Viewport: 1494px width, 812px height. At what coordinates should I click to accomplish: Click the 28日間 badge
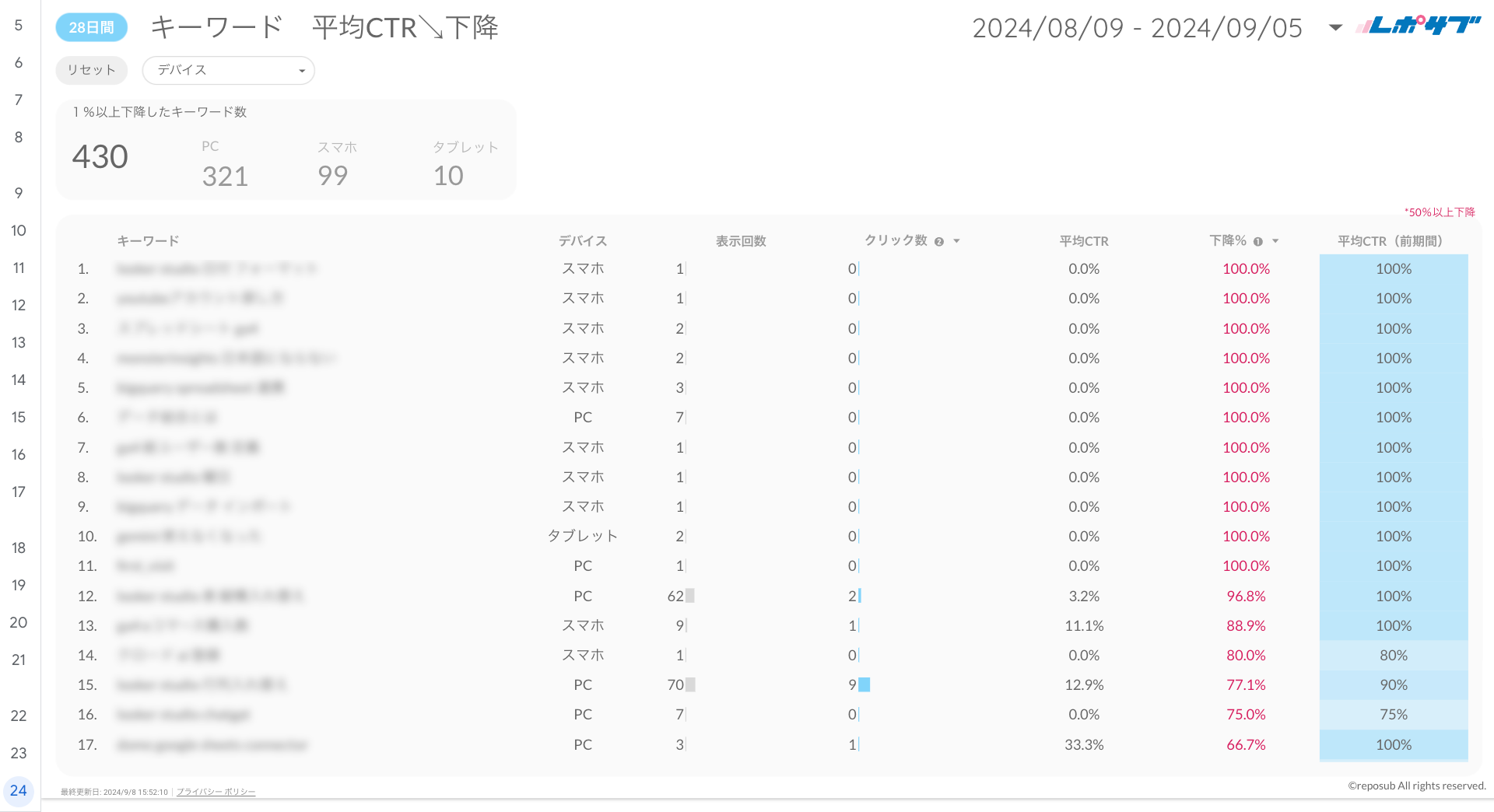91,27
